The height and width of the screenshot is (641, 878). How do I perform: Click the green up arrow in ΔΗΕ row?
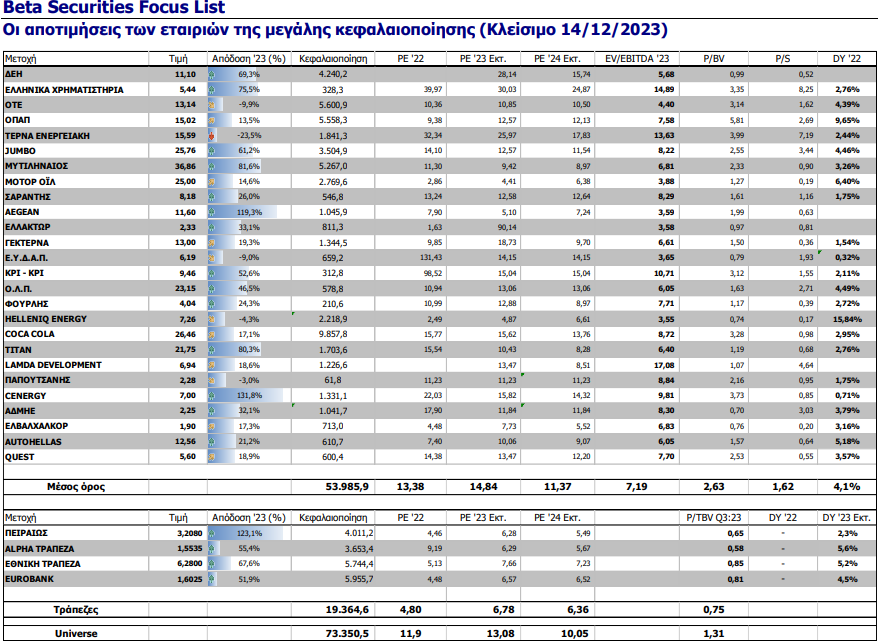(211, 74)
